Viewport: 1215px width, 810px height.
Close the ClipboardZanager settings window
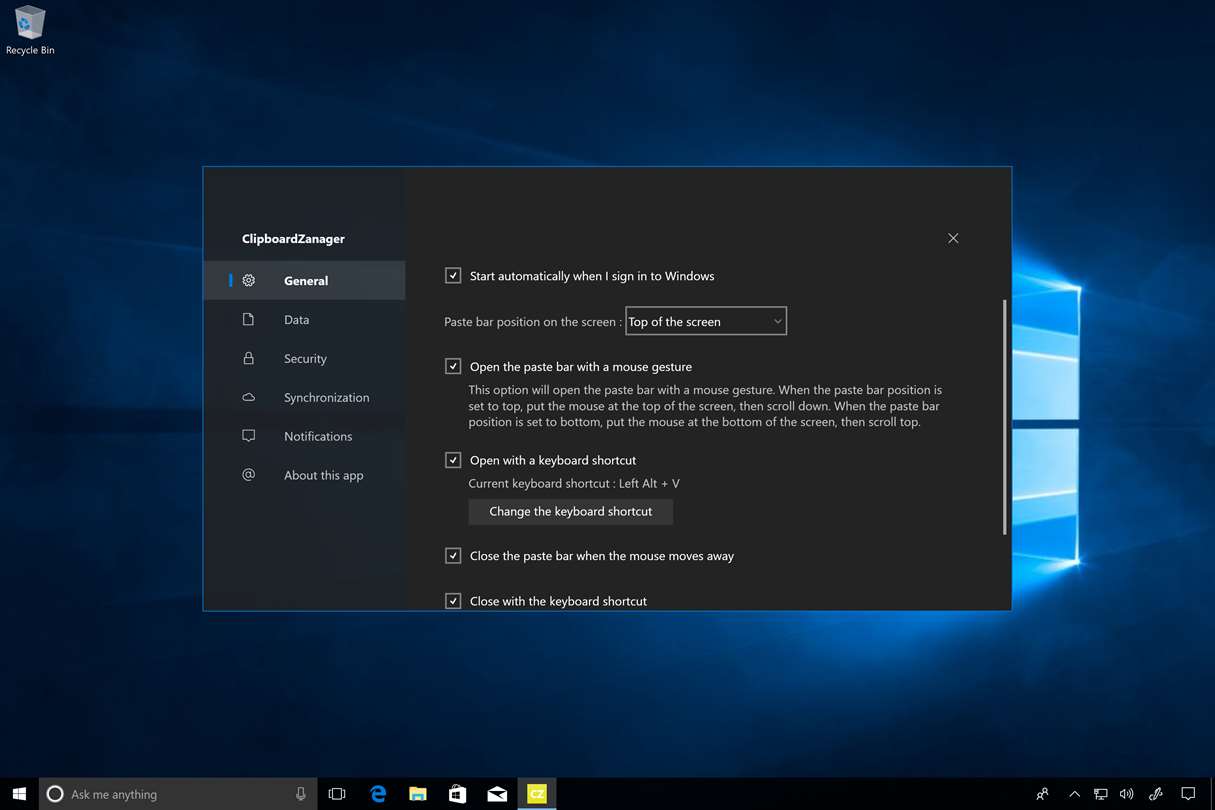tap(953, 238)
